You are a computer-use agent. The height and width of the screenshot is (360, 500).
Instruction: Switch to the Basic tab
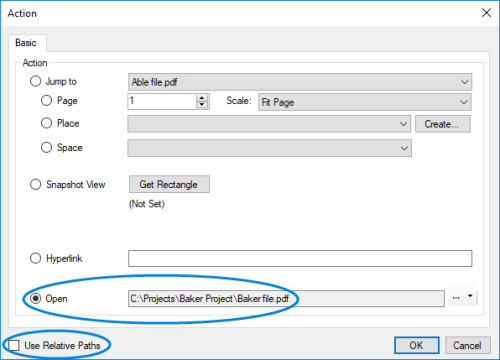click(x=26, y=43)
